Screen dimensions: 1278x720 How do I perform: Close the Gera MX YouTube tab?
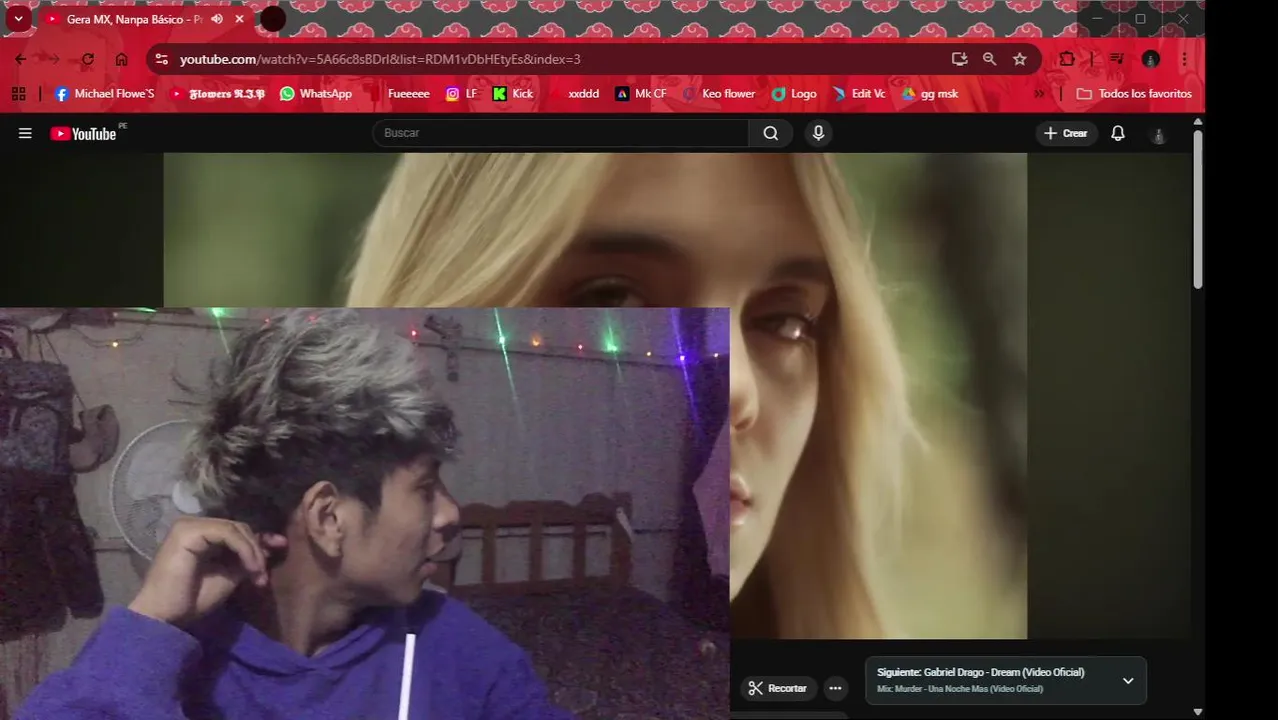point(240,19)
